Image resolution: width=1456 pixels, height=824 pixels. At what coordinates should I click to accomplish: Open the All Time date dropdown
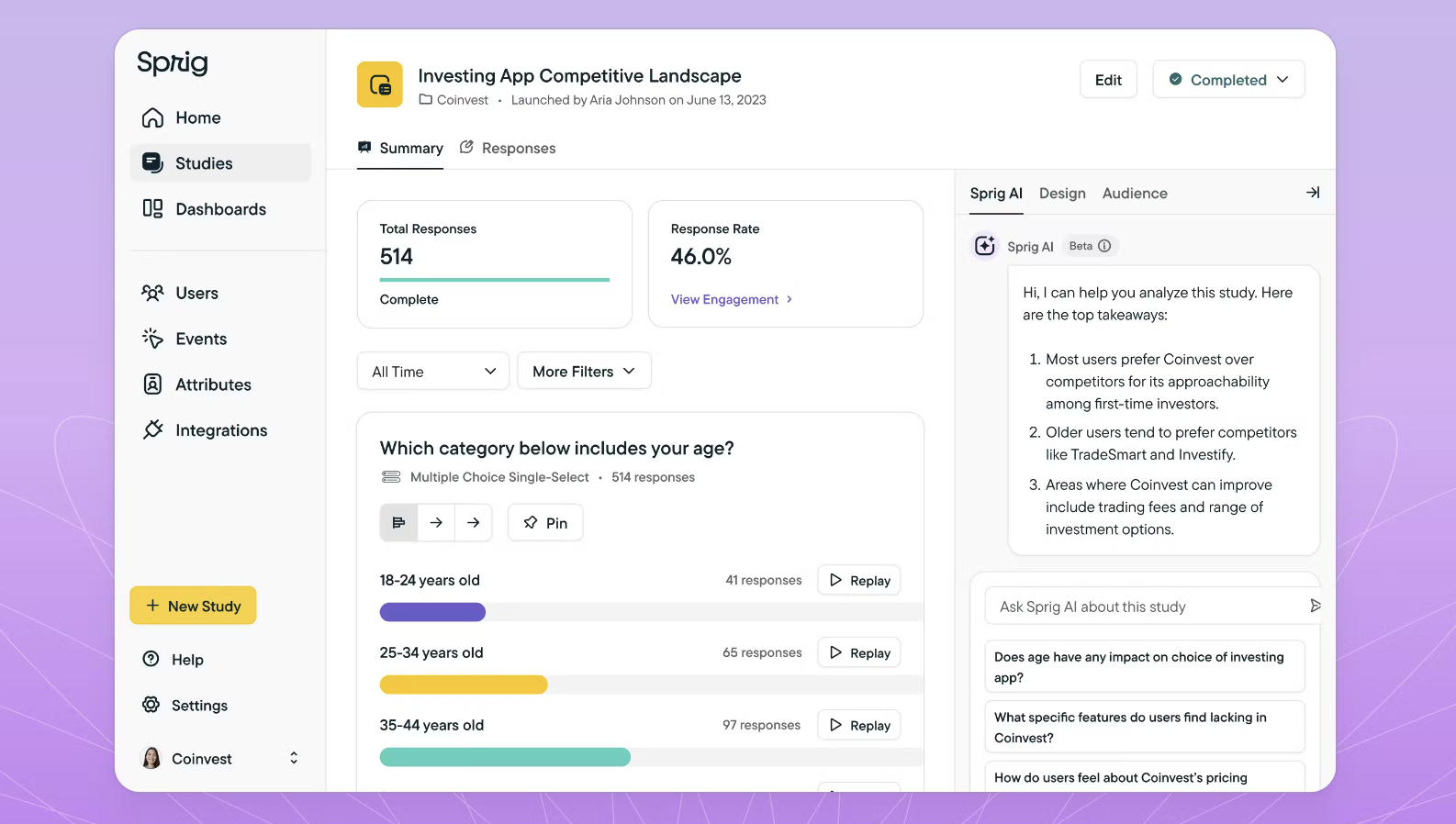click(433, 372)
